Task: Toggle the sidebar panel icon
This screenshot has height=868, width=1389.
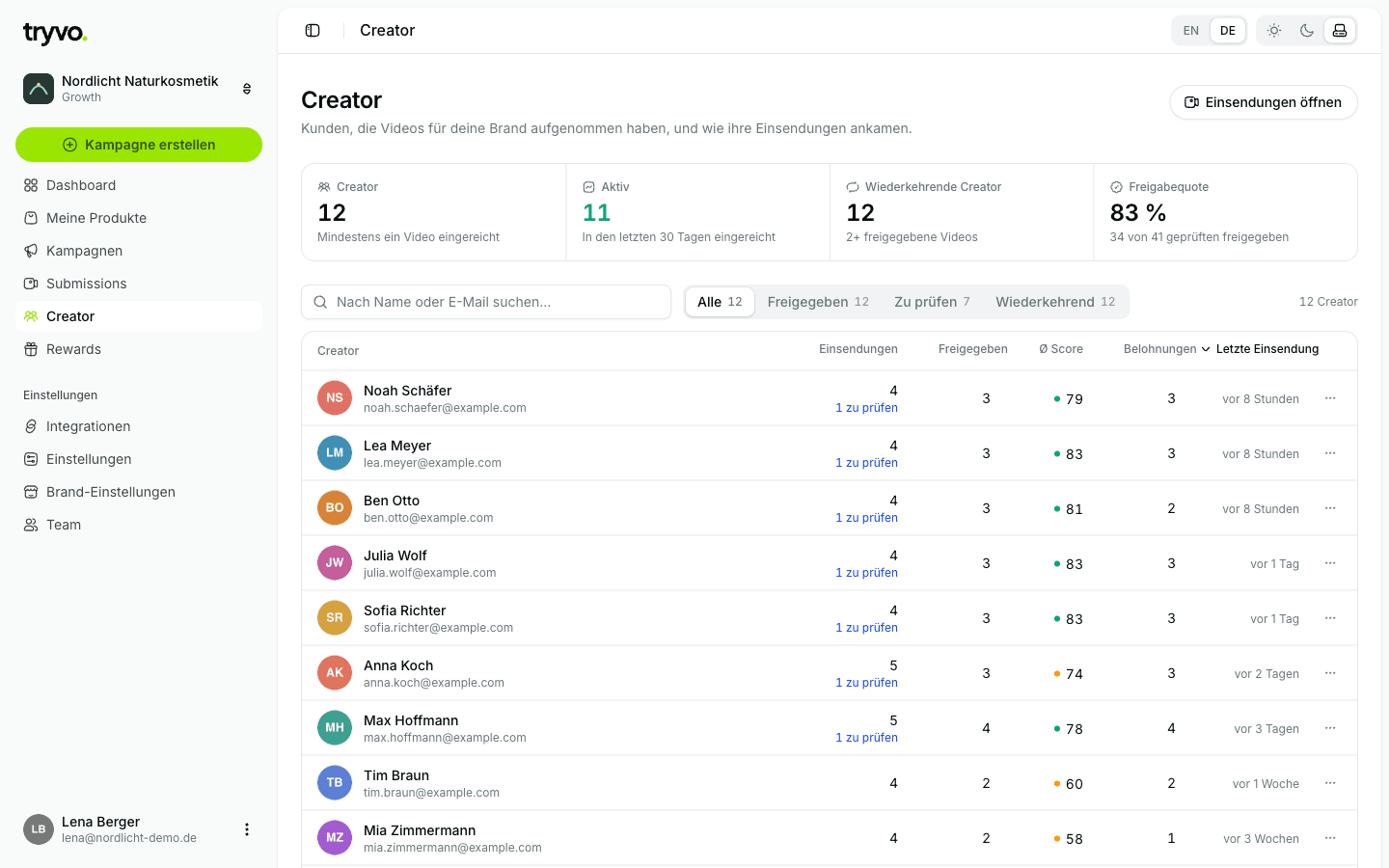Action: click(x=313, y=31)
